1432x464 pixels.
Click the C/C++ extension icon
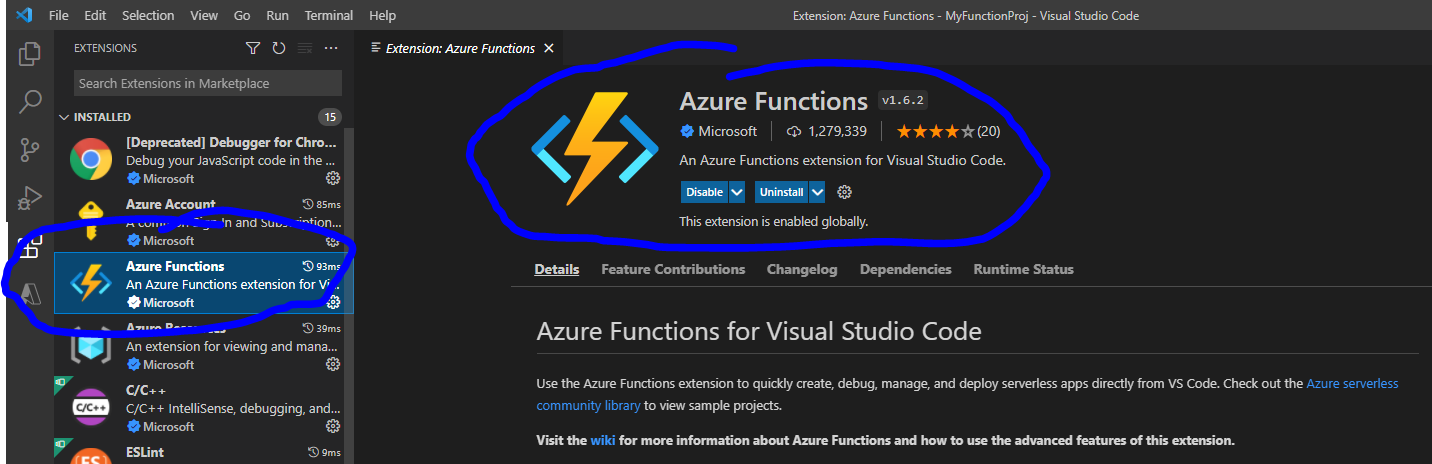pyautogui.click(x=90, y=407)
